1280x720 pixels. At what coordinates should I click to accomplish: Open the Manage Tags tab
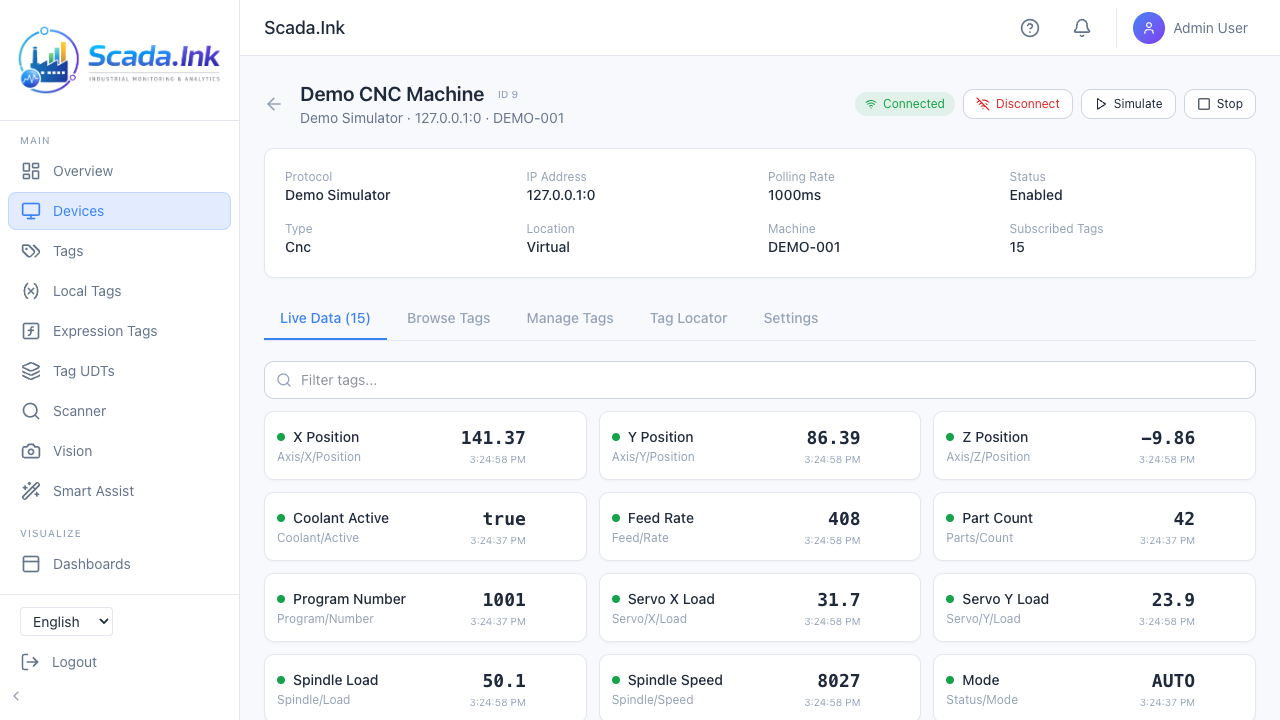(x=570, y=318)
